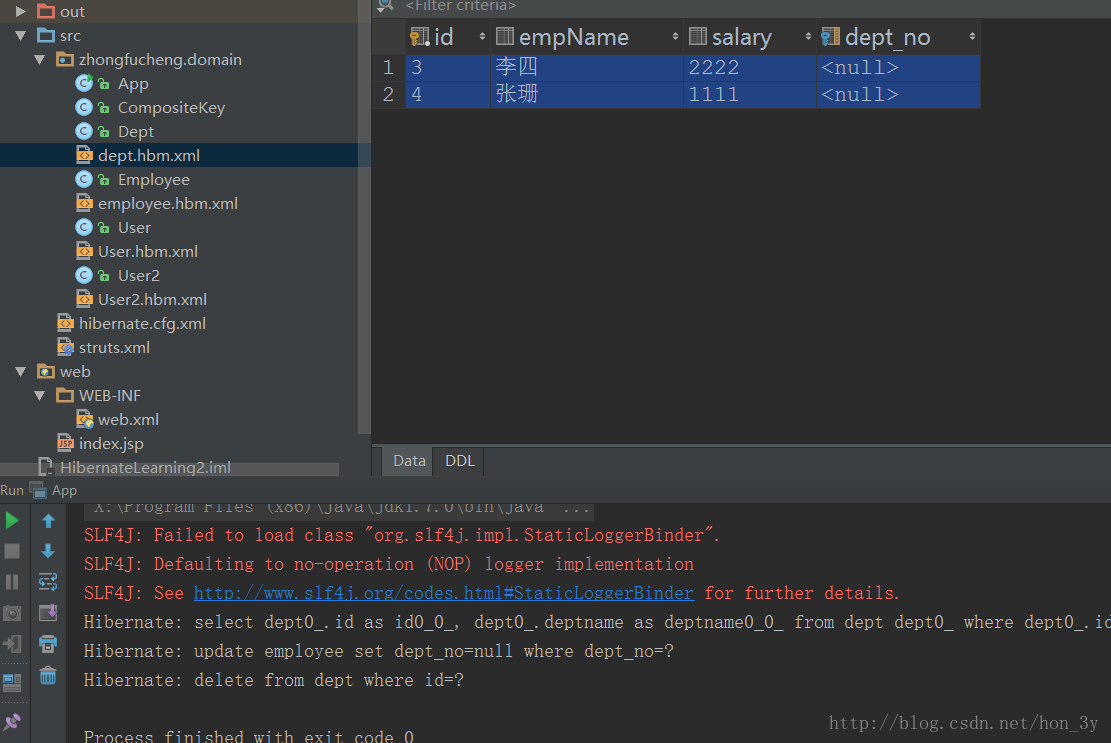Image resolution: width=1111 pixels, height=743 pixels.
Task: Click the filter criteria search icon
Action: (x=385, y=6)
